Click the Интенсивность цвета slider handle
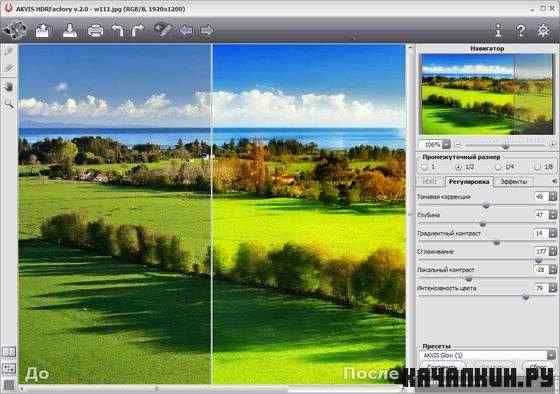The image size is (560, 394). 525,296
